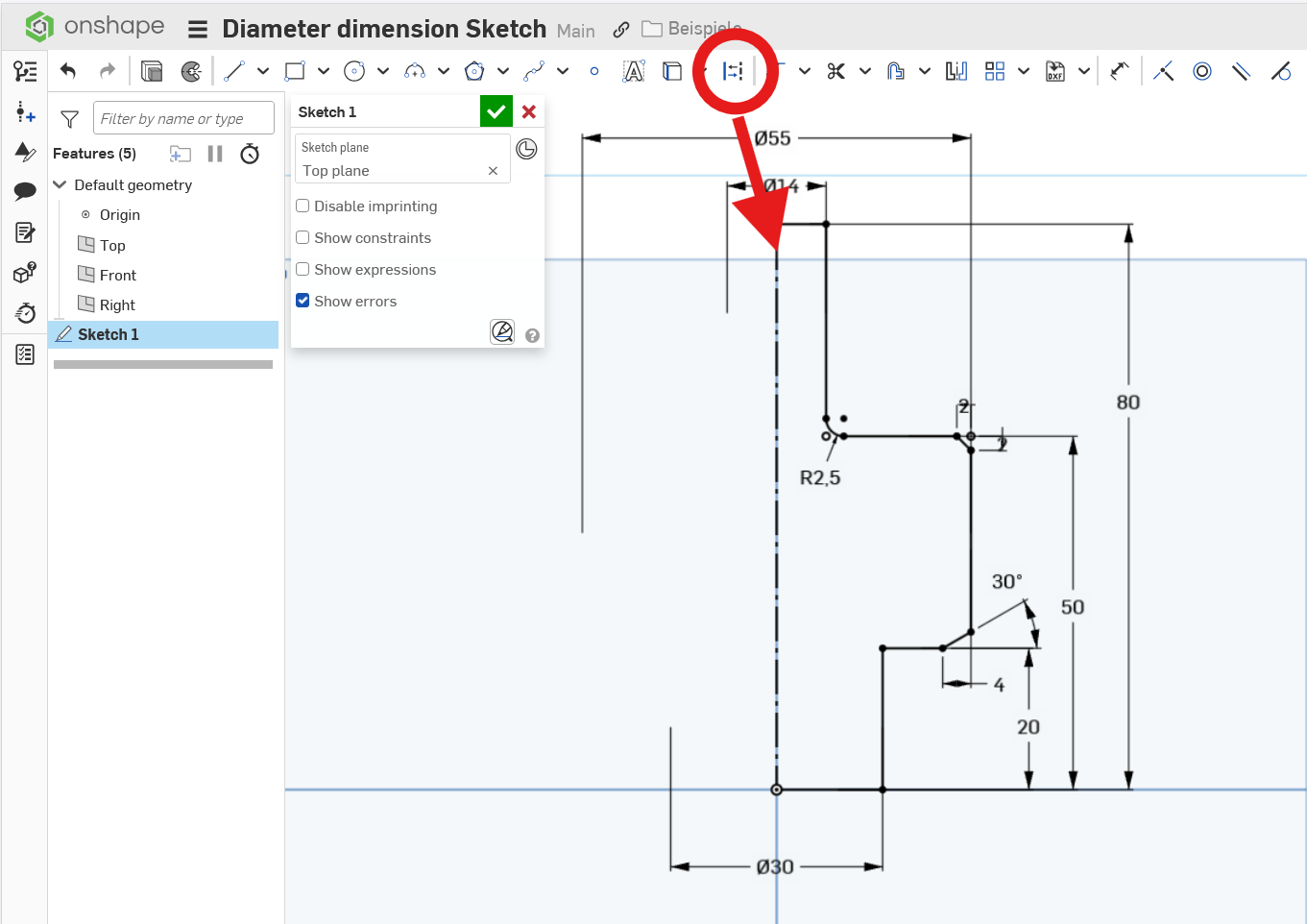Select the Front plane in feature list
The image size is (1307, 924).
coord(118,275)
